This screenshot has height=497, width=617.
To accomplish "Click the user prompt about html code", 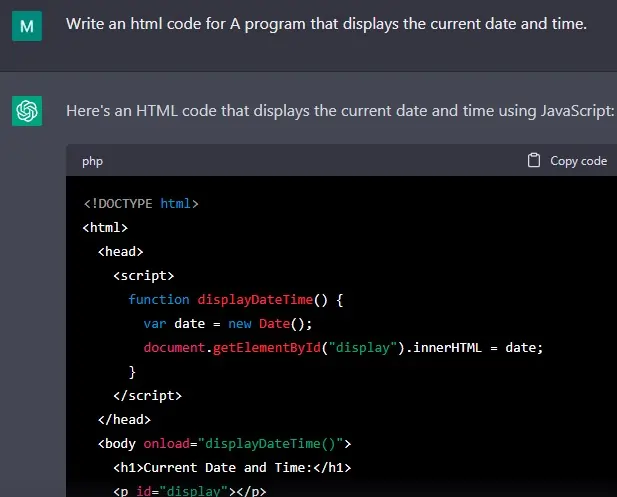I will [x=326, y=24].
